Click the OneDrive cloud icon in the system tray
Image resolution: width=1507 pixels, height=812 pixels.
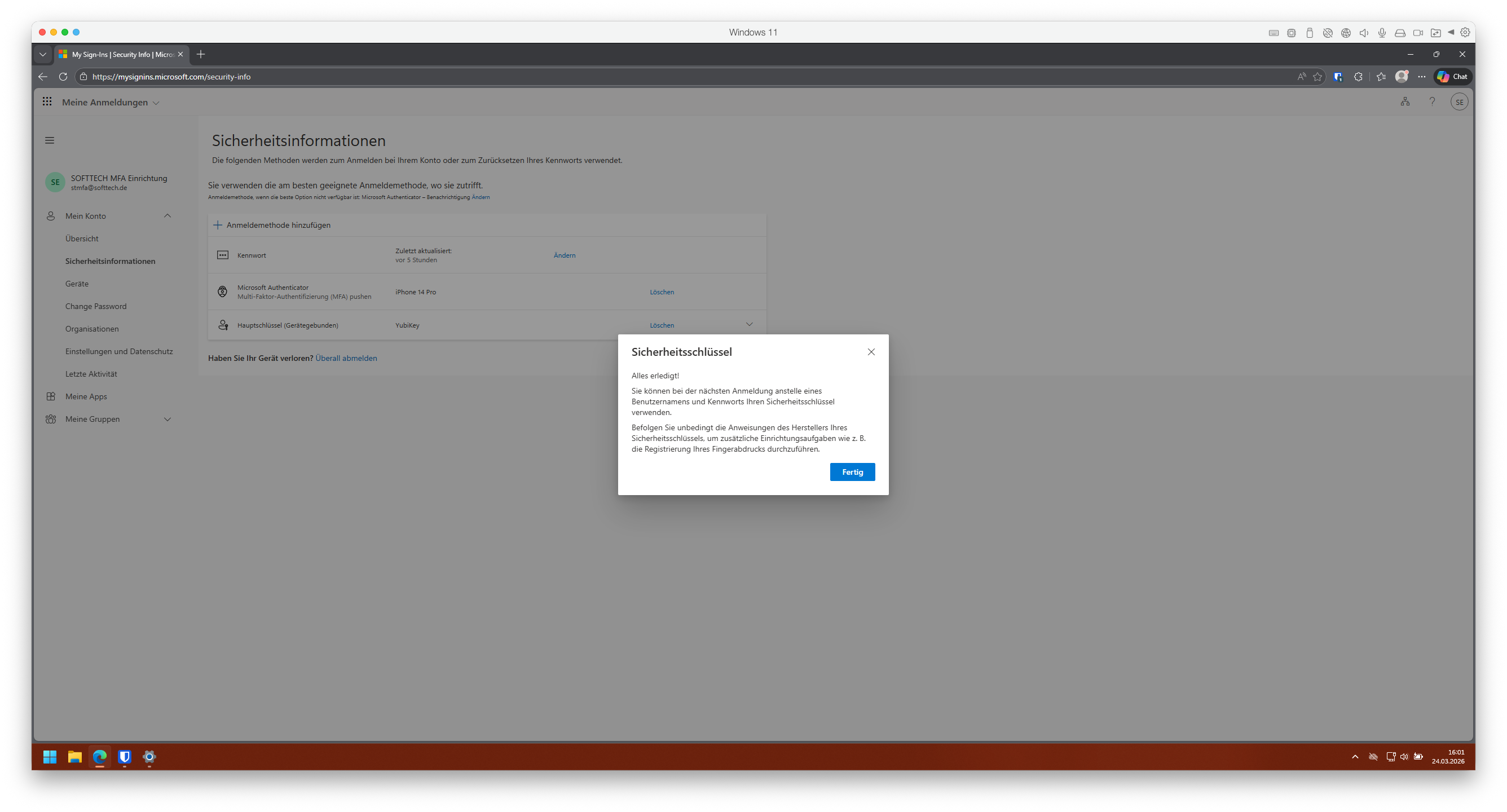pos(1374,757)
